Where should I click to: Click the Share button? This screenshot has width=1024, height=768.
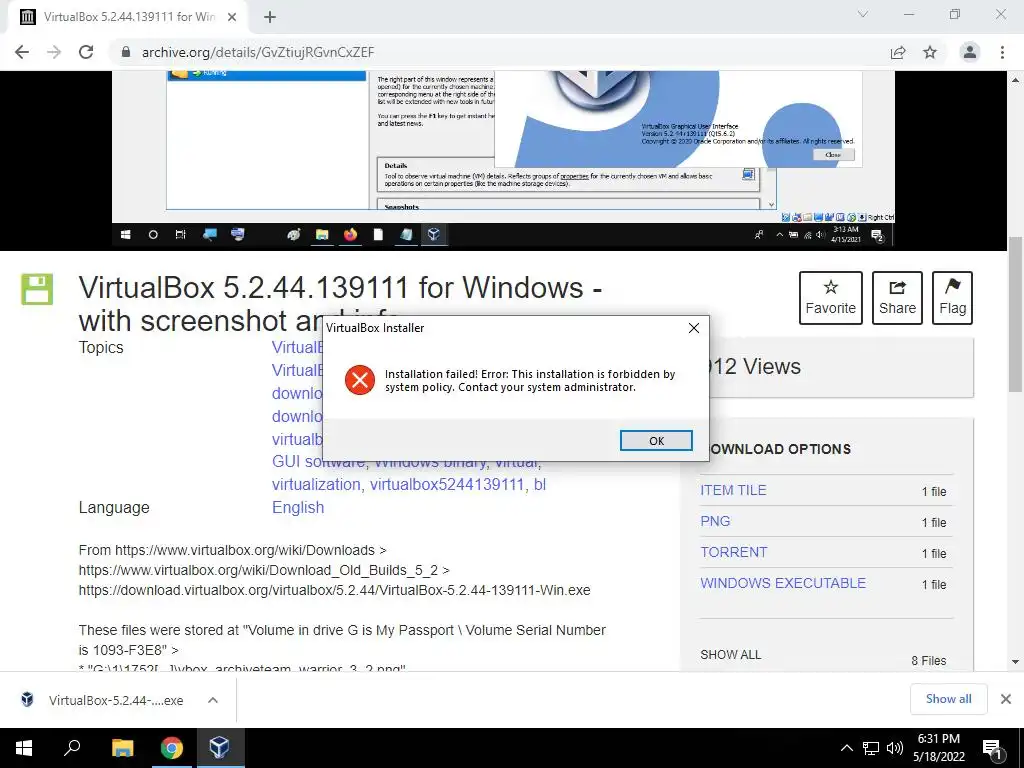coord(897,298)
